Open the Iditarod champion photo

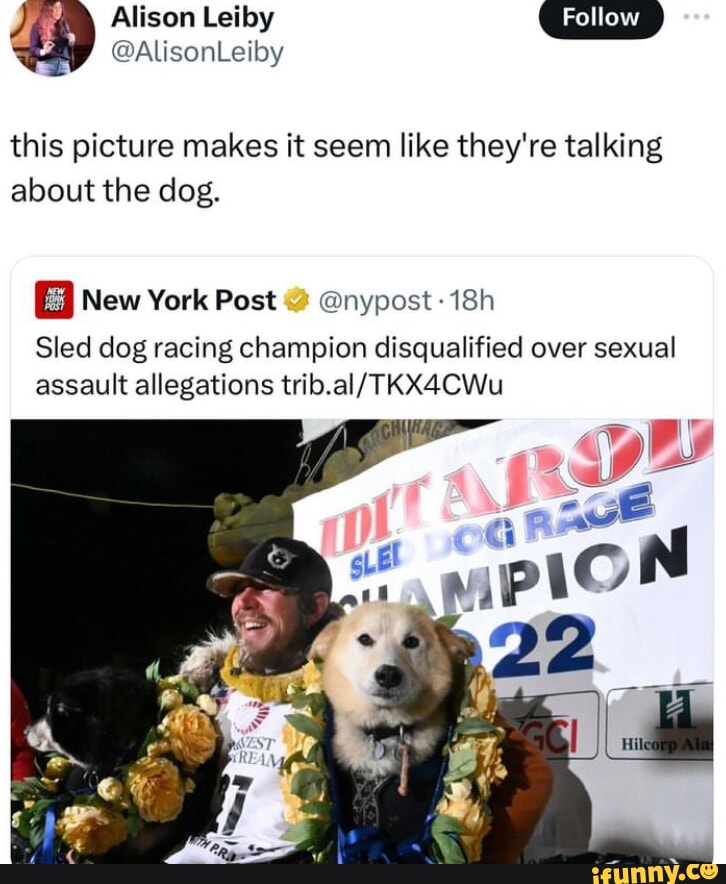[362, 641]
